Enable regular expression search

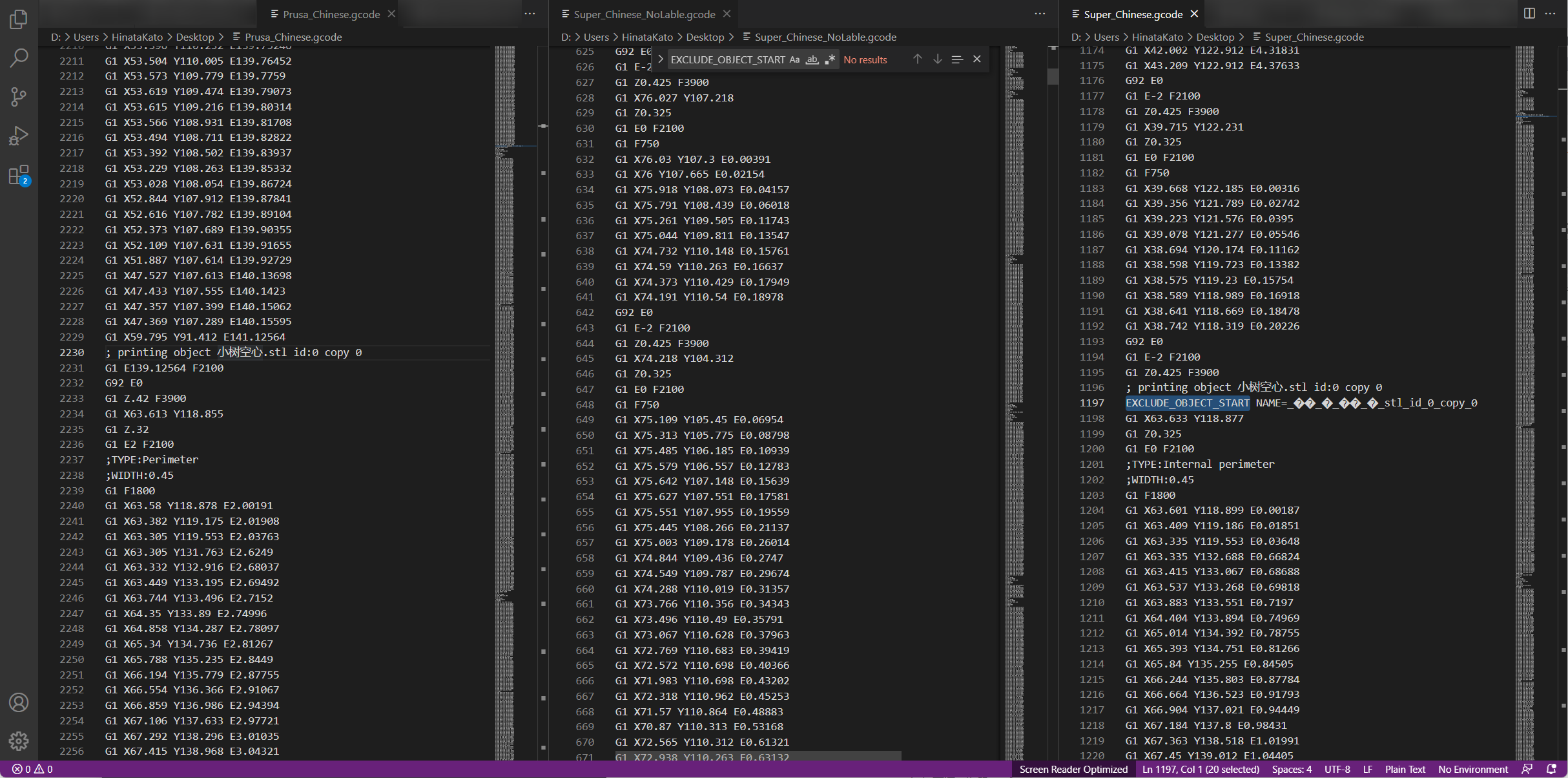coord(830,59)
